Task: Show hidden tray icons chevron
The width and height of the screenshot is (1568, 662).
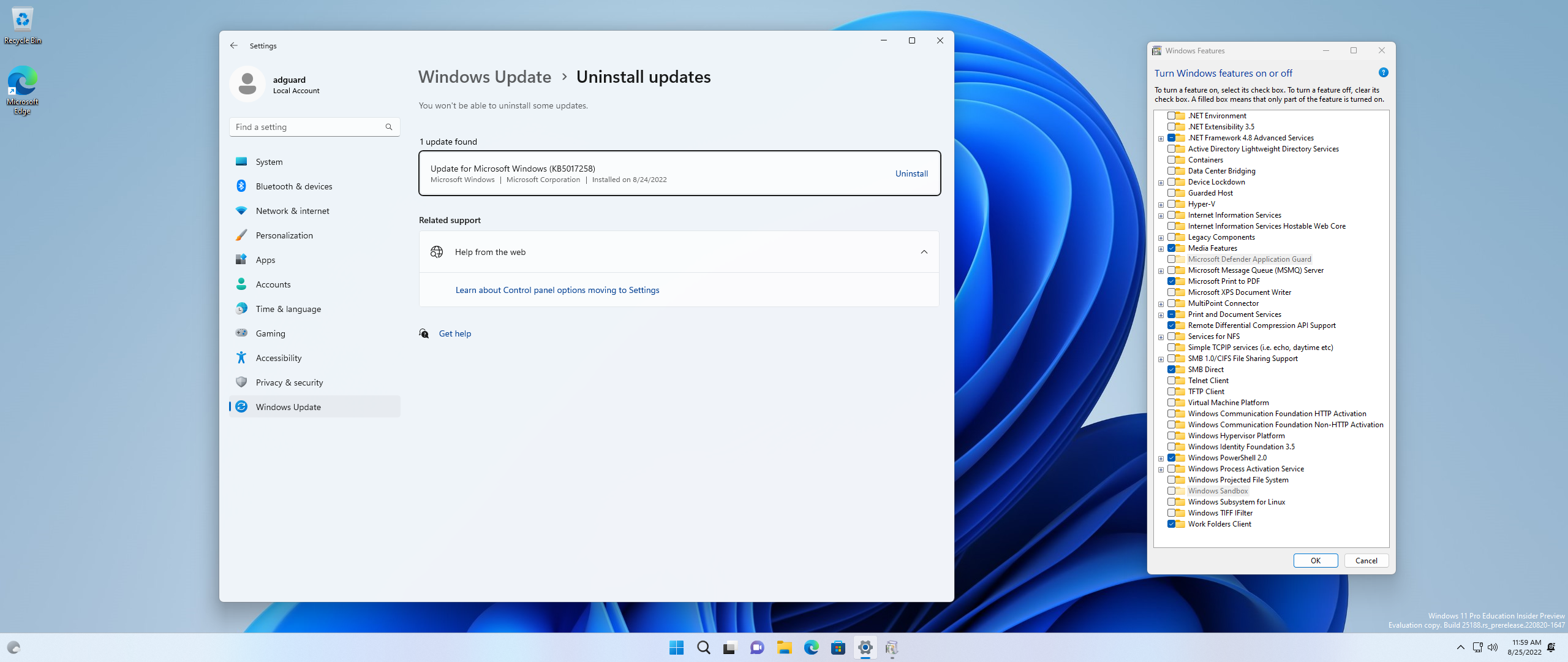Action: 1460,647
